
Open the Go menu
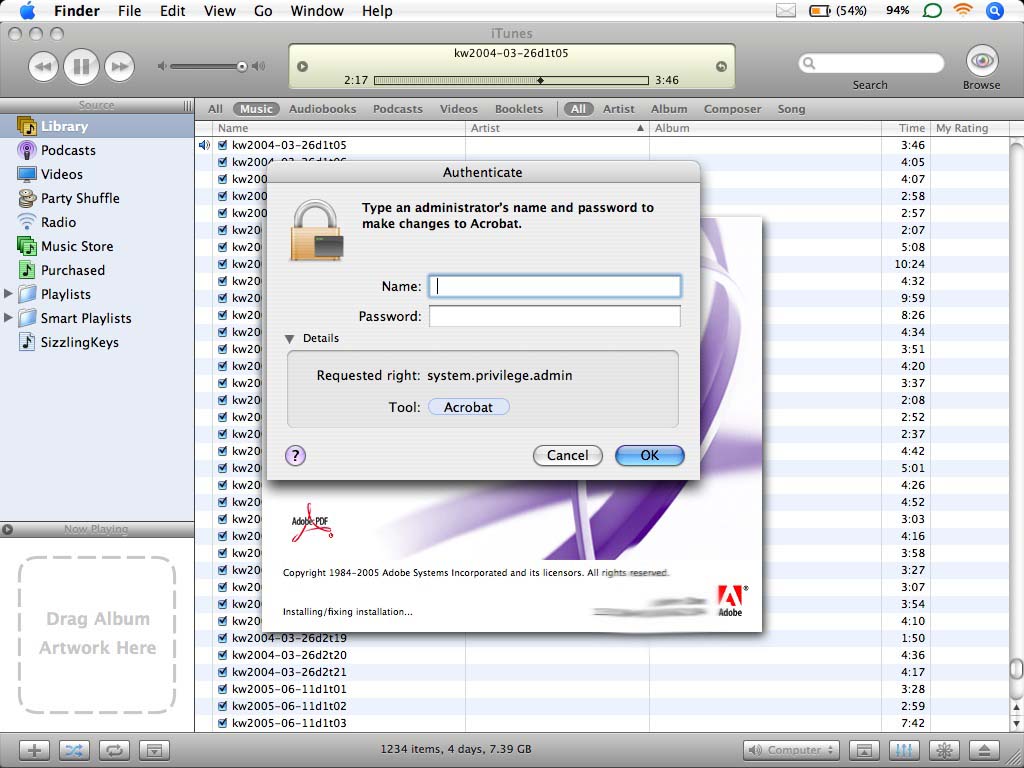(263, 10)
